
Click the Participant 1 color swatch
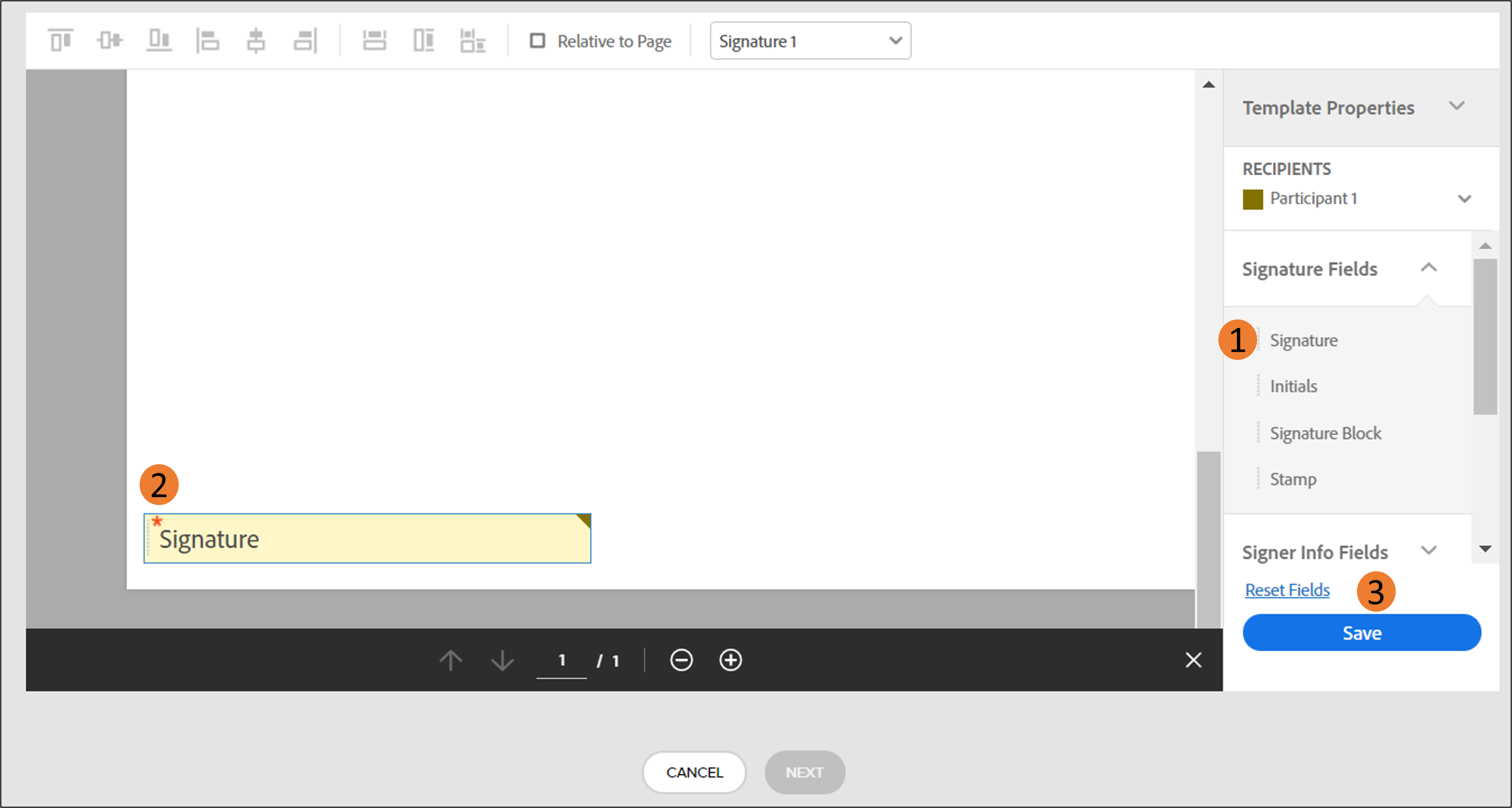tap(1252, 199)
